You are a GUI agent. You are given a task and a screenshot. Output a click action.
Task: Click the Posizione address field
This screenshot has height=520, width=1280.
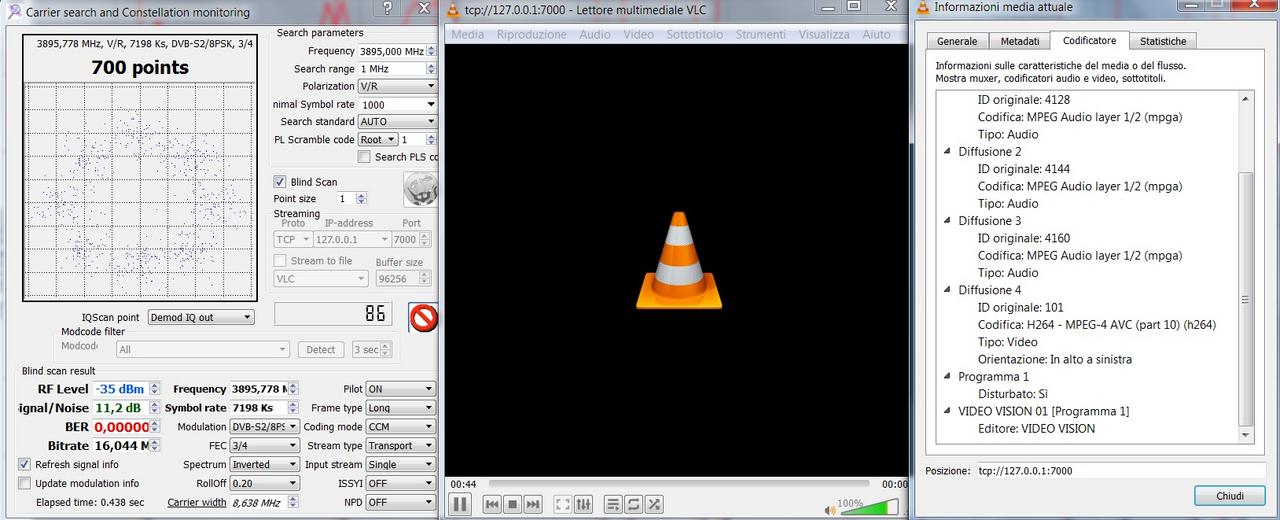(1120, 470)
